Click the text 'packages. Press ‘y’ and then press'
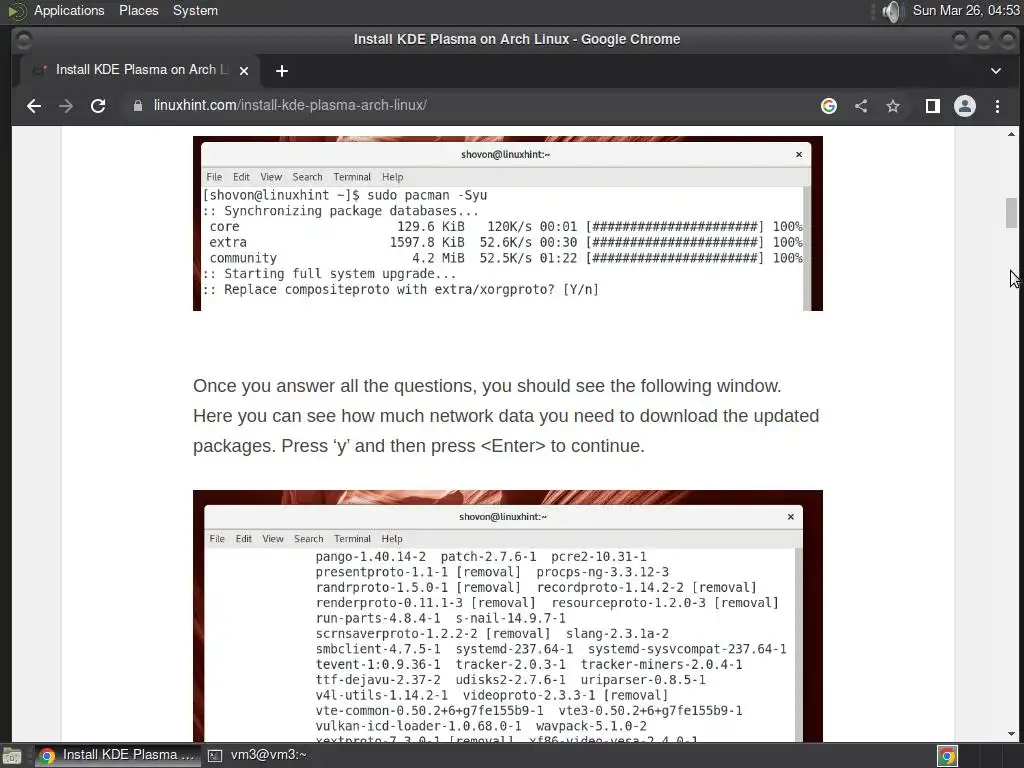Screen dimensions: 1024x768 (334, 446)
